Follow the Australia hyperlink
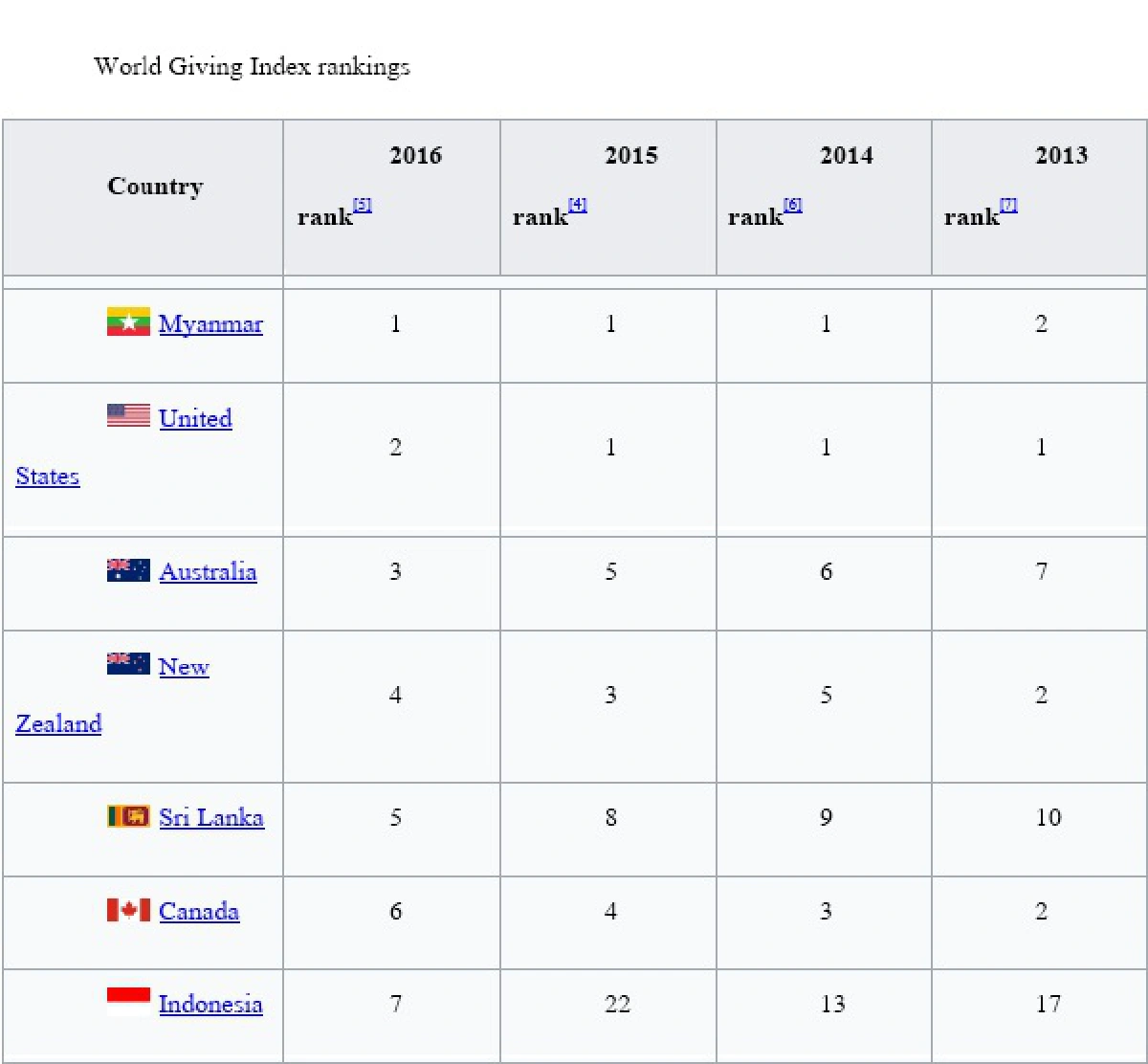1148x1064 pixels. tap(208, 572)
